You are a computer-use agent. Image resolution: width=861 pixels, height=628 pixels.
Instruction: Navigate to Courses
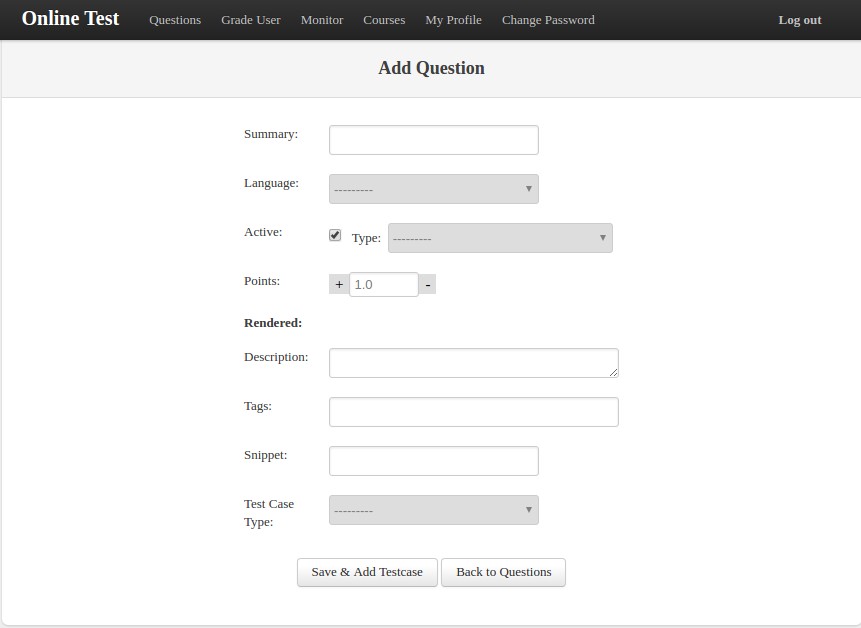pyautogui.click(x=384, y=20)
